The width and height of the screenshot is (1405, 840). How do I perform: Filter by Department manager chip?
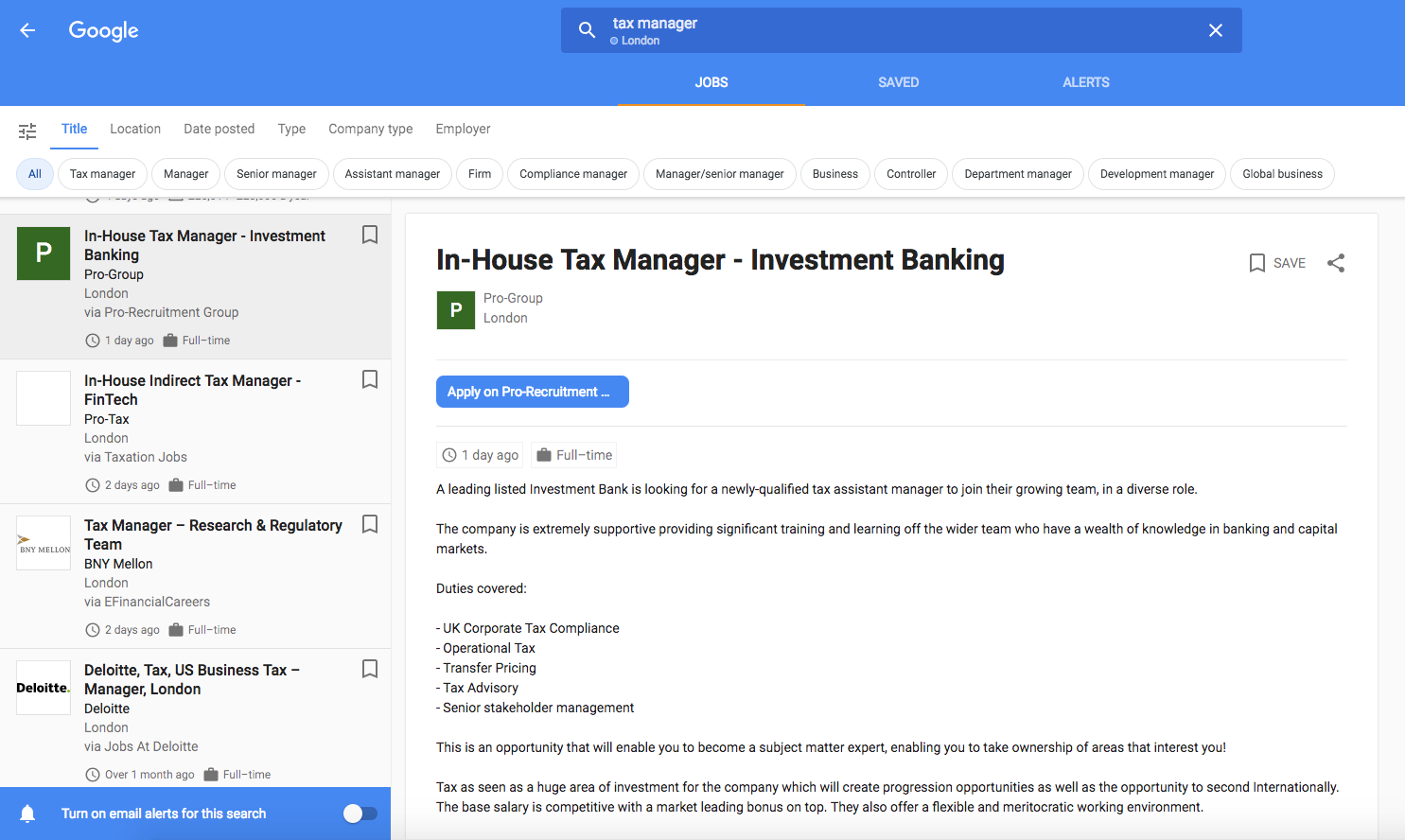[x=1018, y=174]
